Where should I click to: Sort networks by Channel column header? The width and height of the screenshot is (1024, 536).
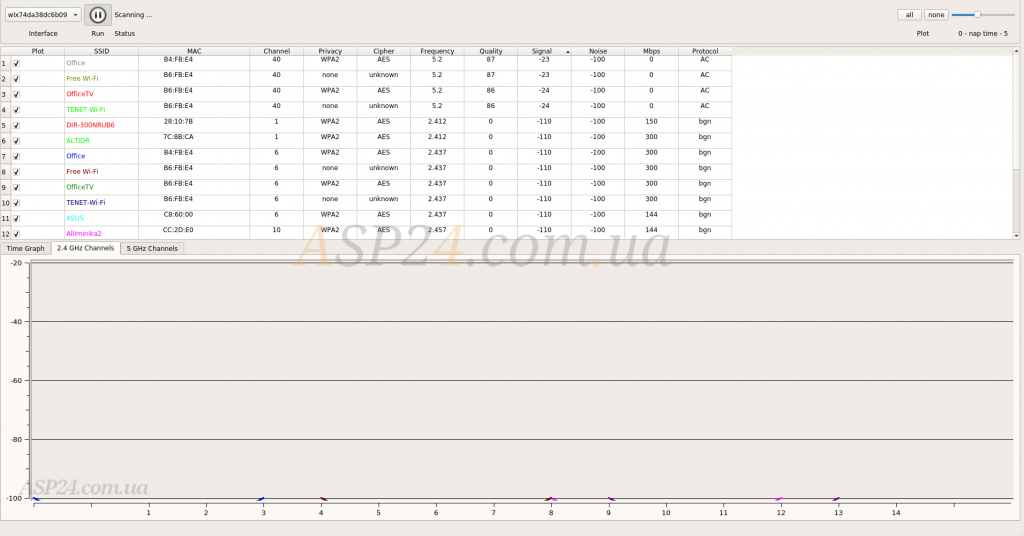tap(277, 51)
